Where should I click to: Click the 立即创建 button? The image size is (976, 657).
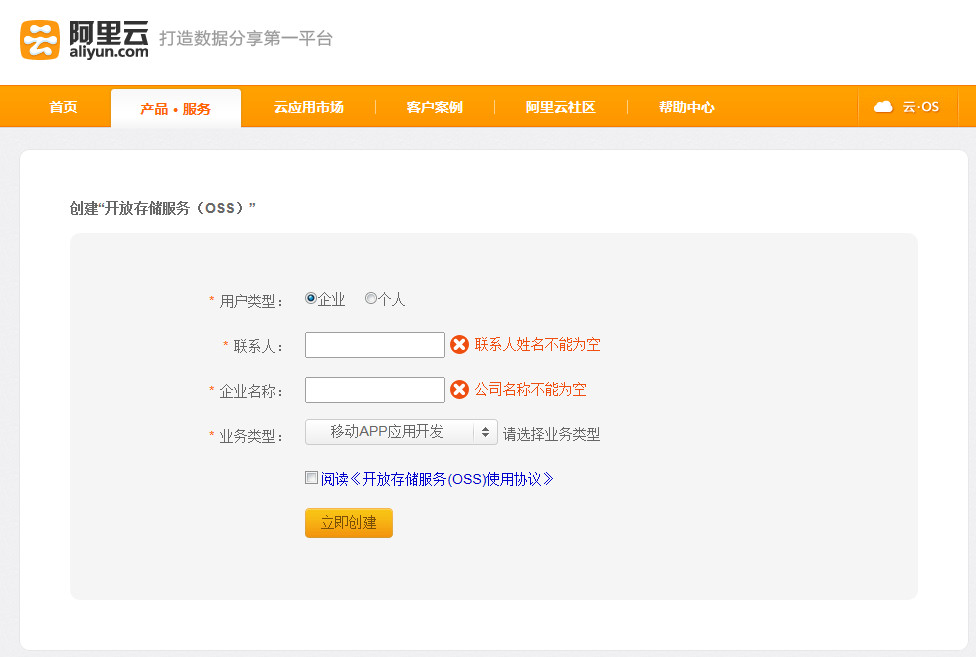coord(349,523)
